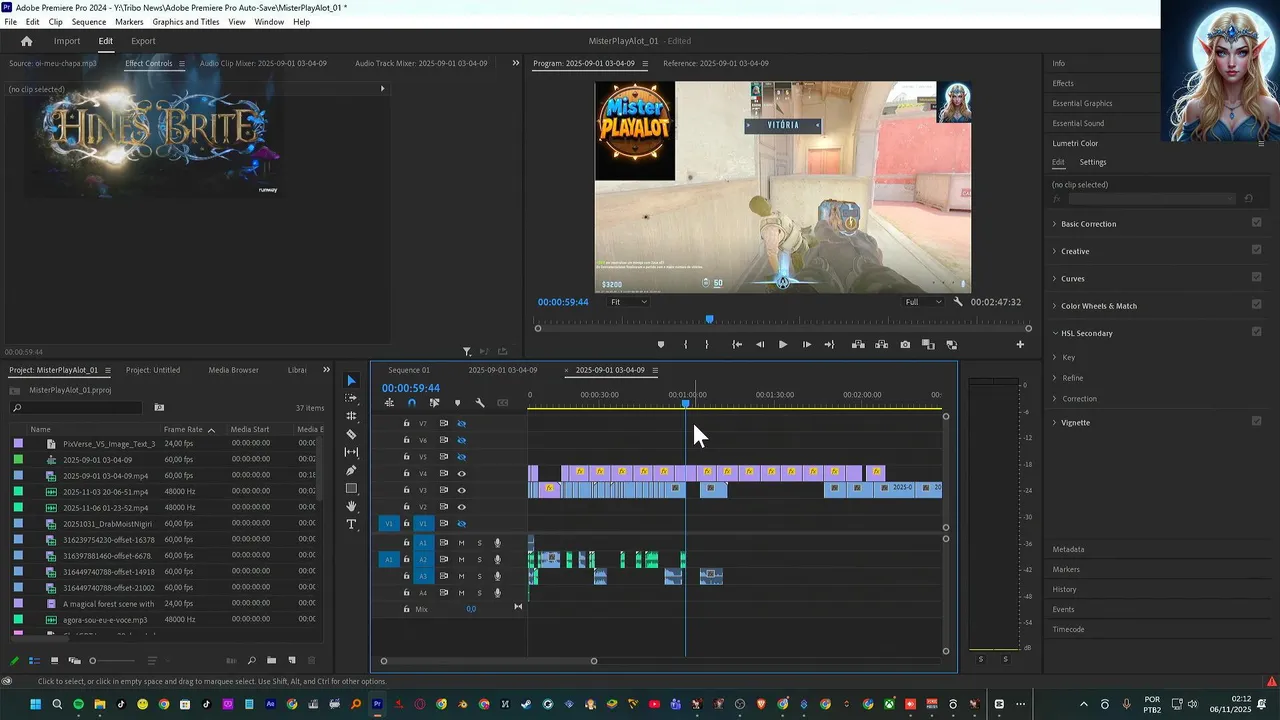Show overflow tabs in Project panel group
The height and width of the screenshot is (720, 1280).
click(326, 370)
